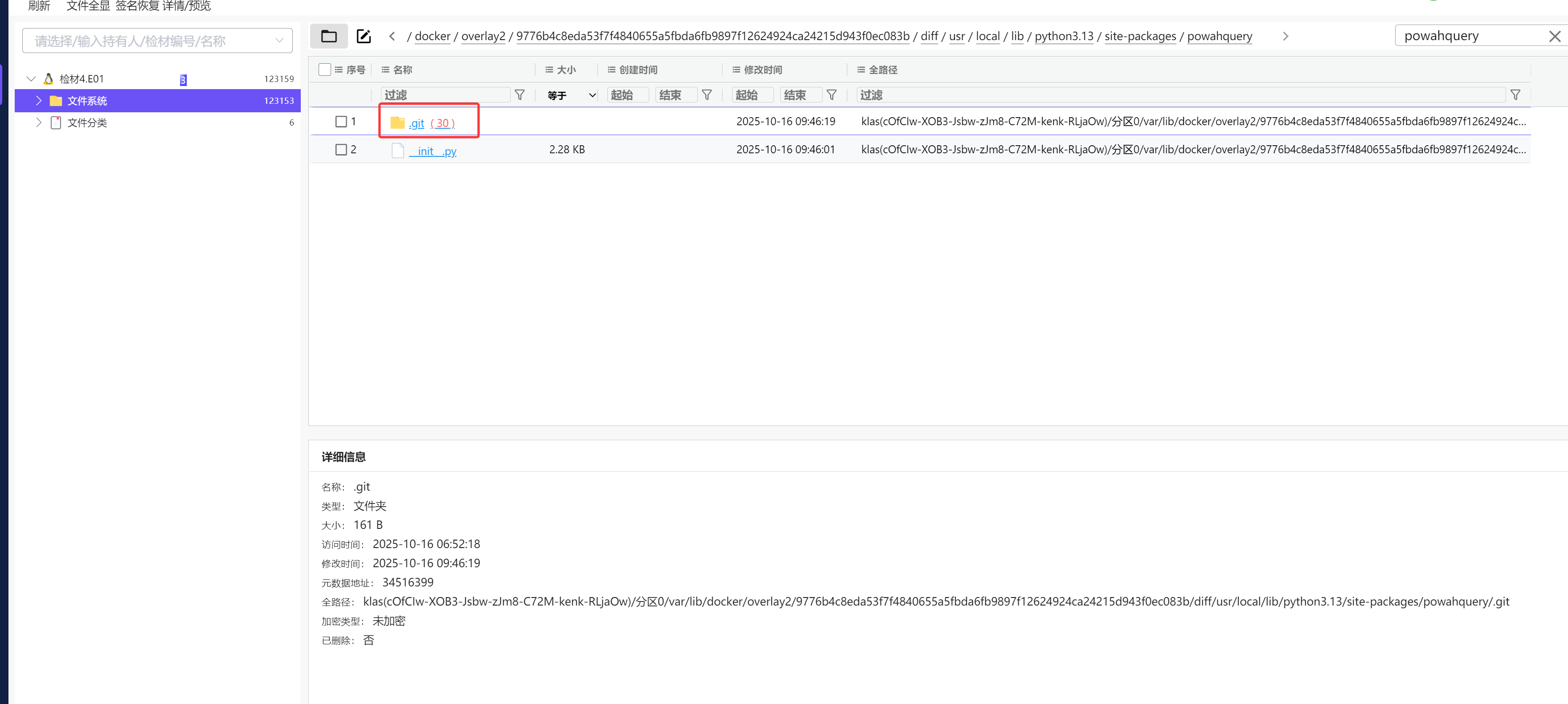Apply the full path filter funnel
This screenshot has height=704, width=1568.
pyautogui.click(x=1515, y=95)
